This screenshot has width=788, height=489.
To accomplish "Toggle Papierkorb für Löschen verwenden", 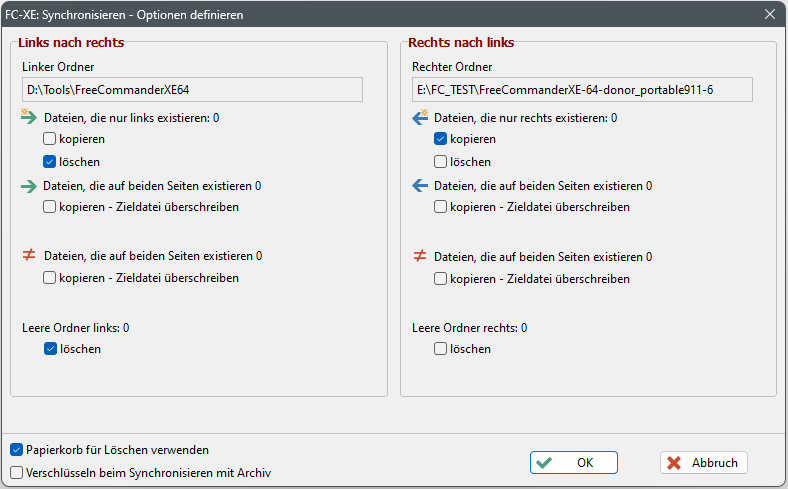I will click(x=17, y=450).
